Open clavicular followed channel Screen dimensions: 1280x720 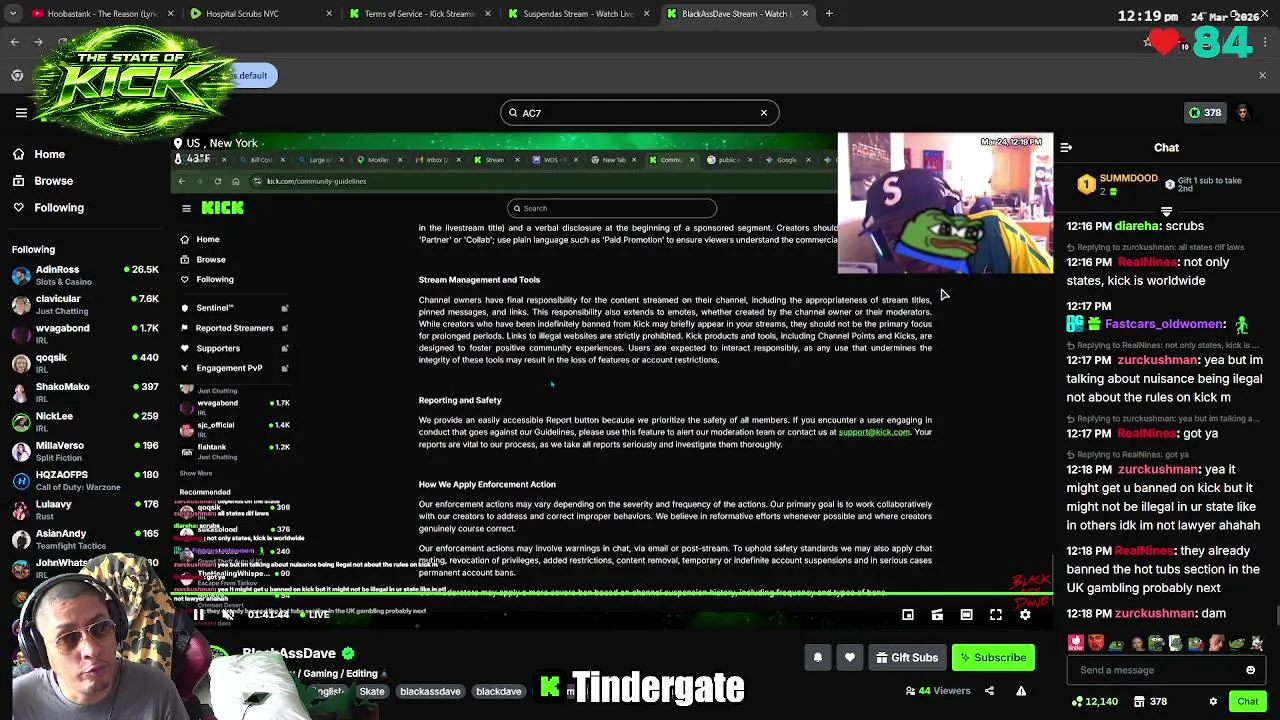(85, 304)
